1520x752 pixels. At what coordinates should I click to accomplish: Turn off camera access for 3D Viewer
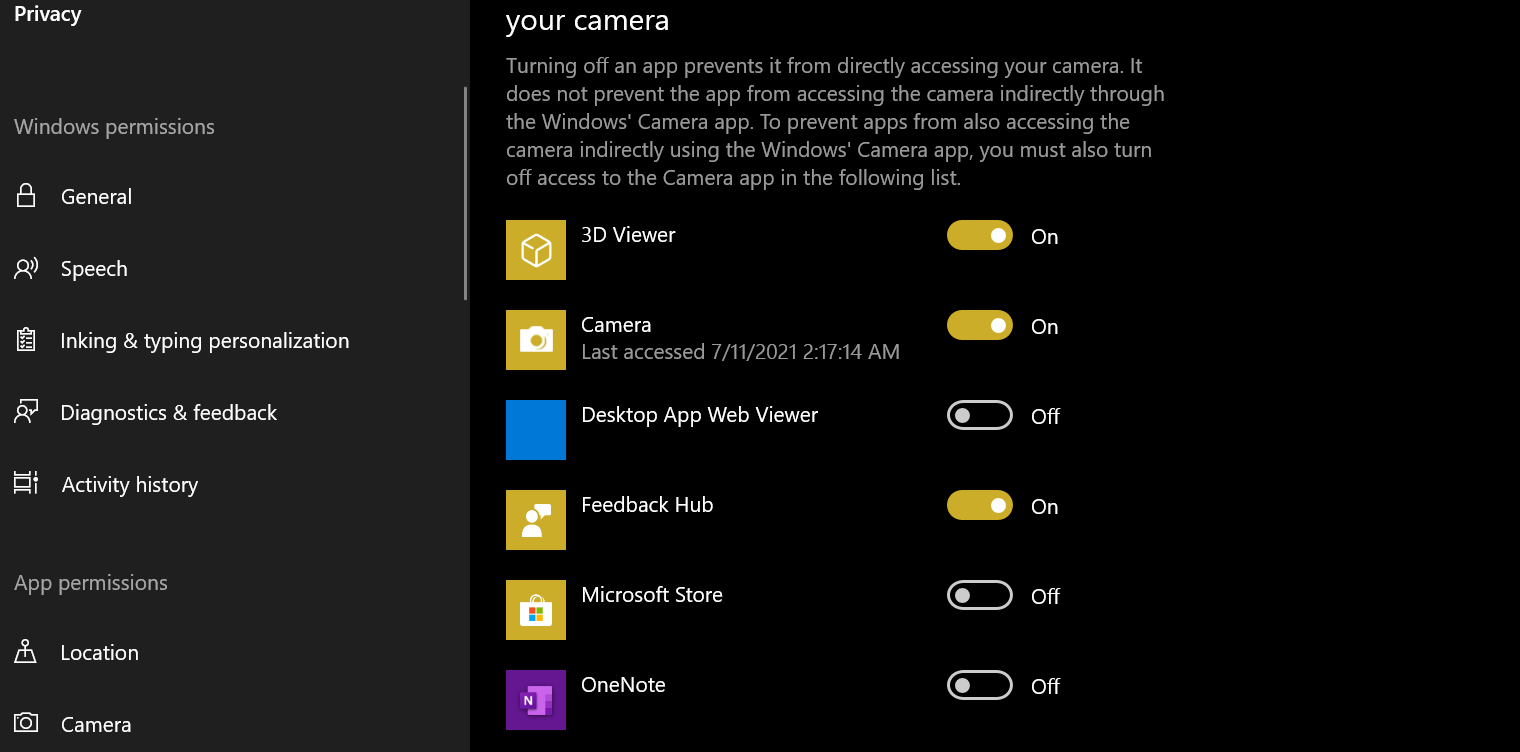tap(980, 235)
